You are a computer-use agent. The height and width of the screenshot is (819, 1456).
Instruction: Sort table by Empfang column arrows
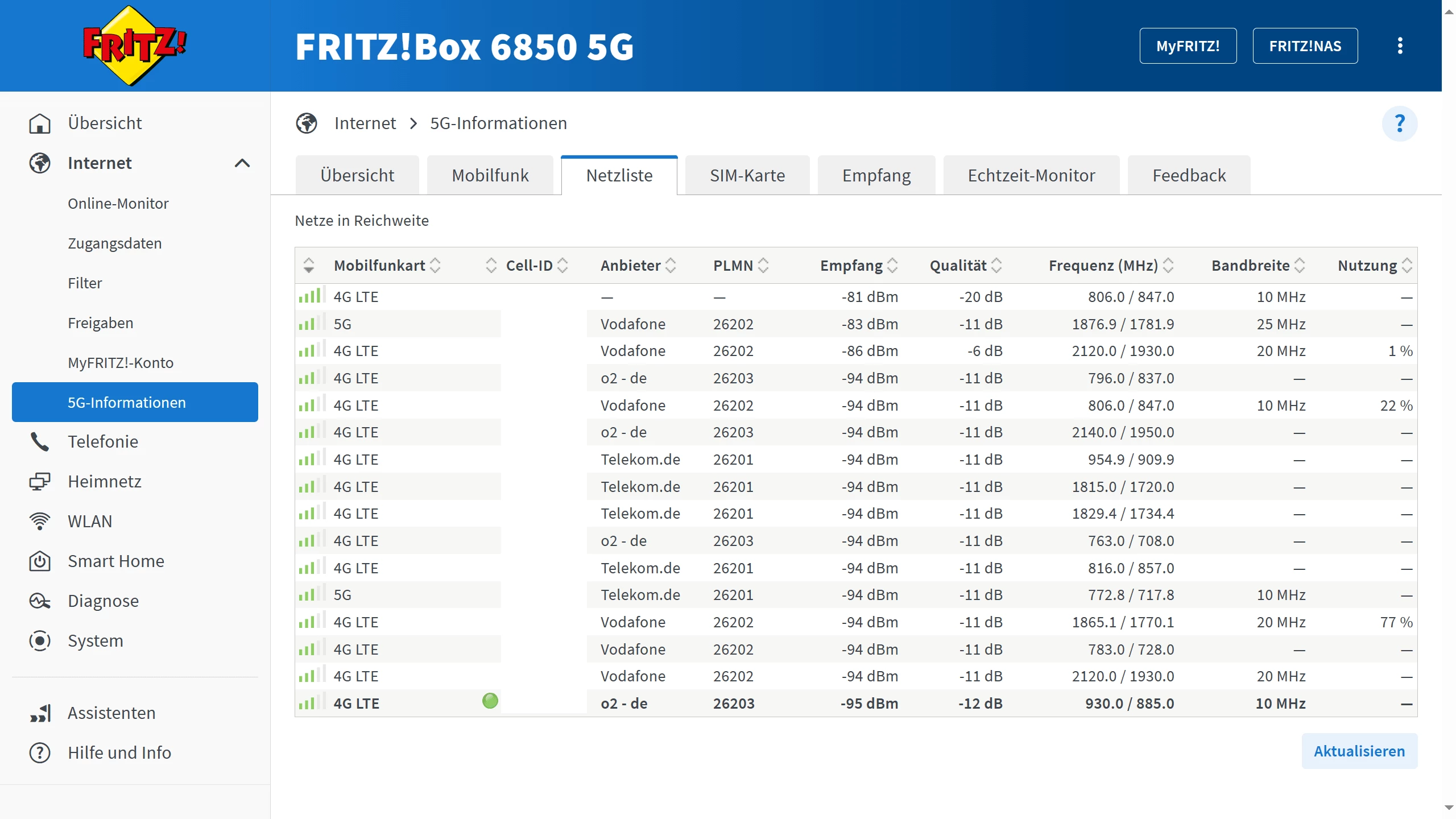point(892,266)
